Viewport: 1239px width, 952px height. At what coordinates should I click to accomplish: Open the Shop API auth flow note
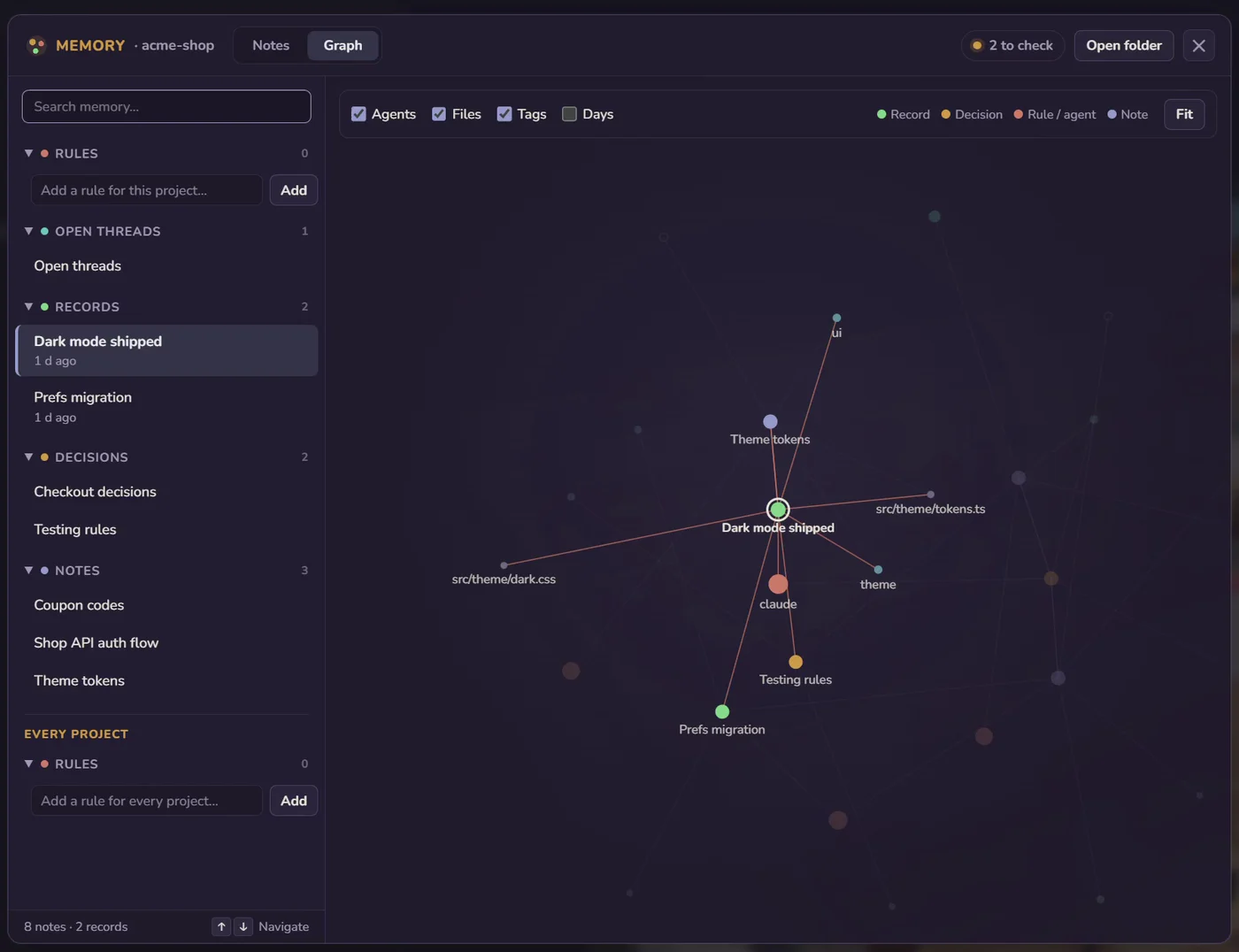pos(166,643)
